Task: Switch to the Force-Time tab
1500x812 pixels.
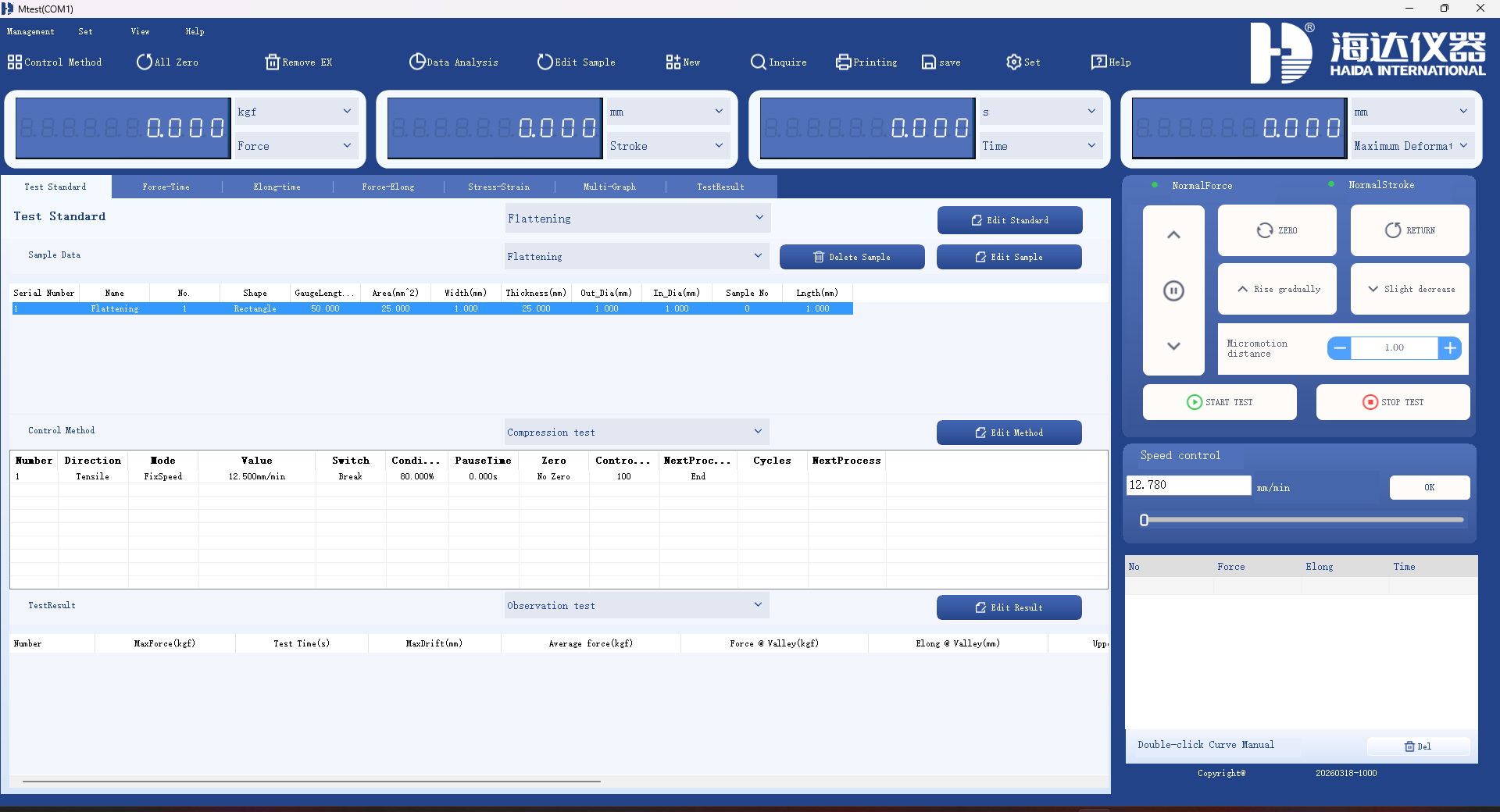Action: [x=166, y=187]
